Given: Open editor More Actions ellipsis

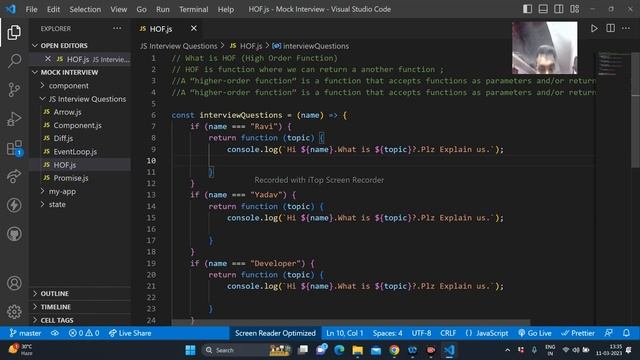Looking at the screenshot, I should coord(626,28).
